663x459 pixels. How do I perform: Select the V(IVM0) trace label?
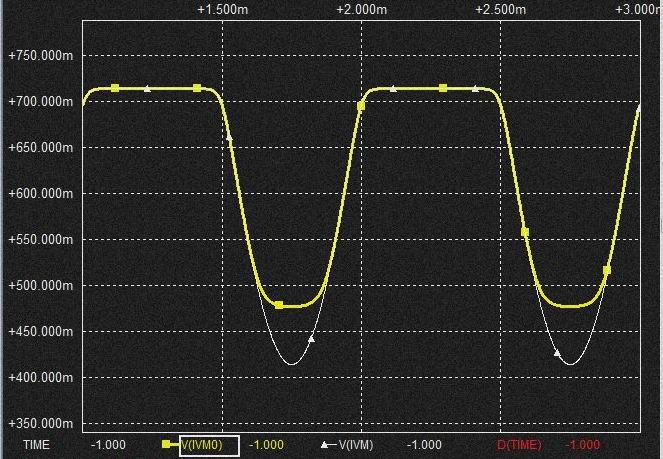coord(207,445)
